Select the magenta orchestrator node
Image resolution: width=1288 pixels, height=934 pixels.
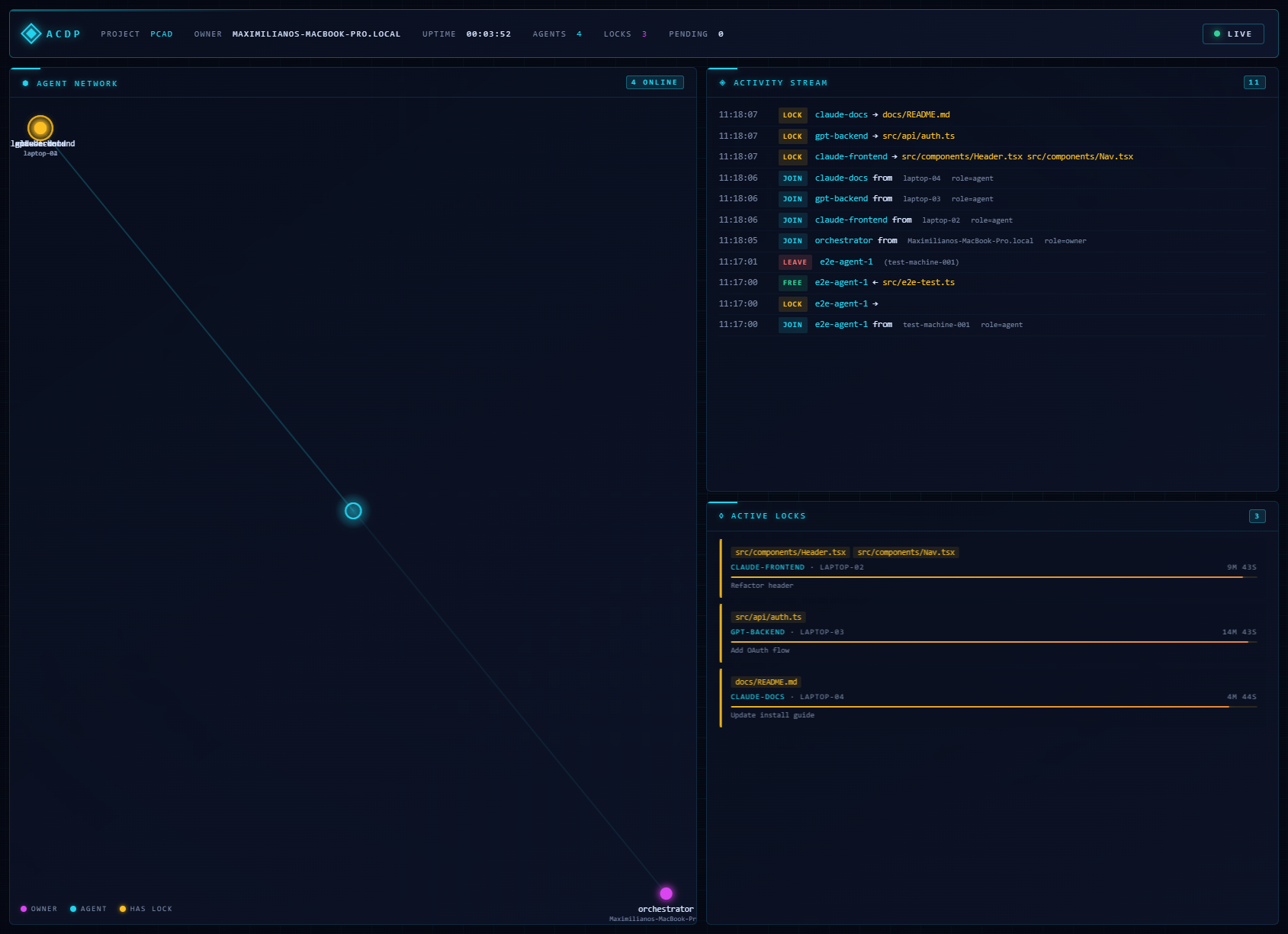[666, 893]
